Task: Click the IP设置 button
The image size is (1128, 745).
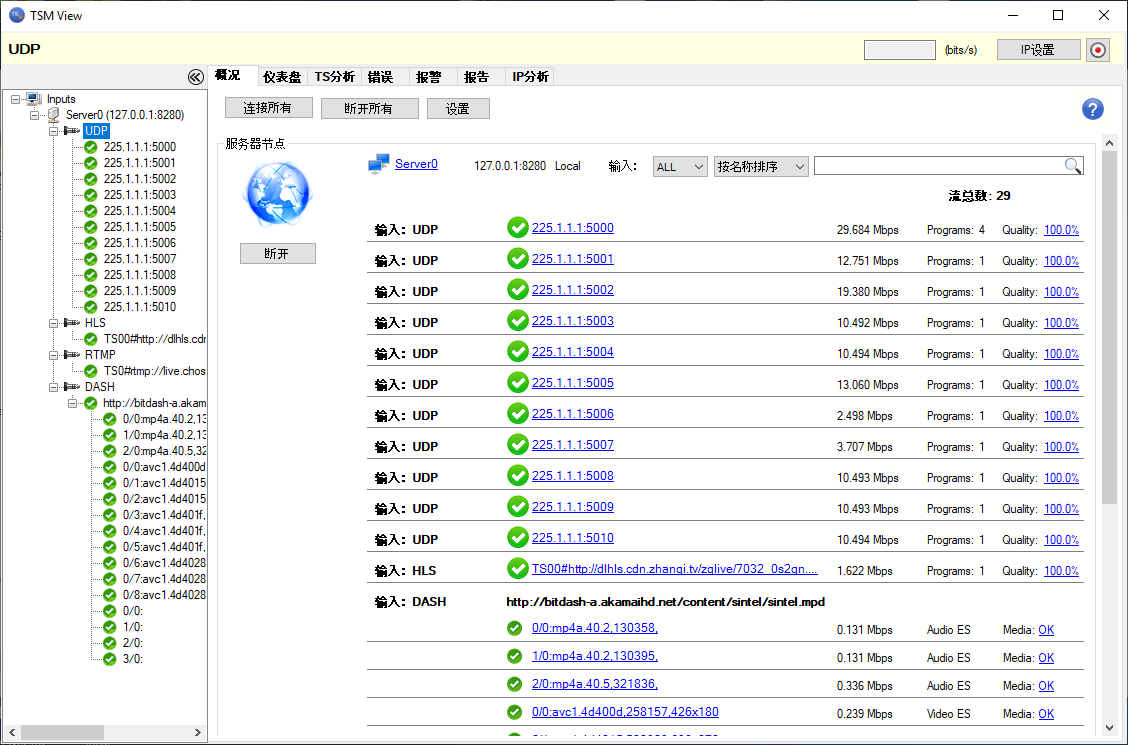Action: (x=1038, y=50)
